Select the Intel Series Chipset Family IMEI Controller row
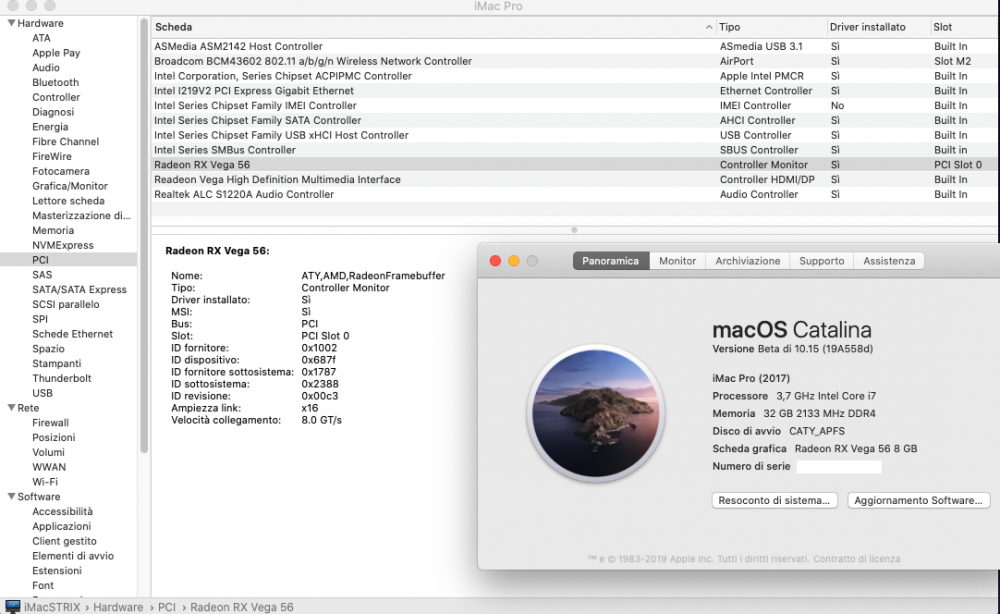The width and height of the screenshot is (1000, 614). pyautogui.click(x=574, y=105)
